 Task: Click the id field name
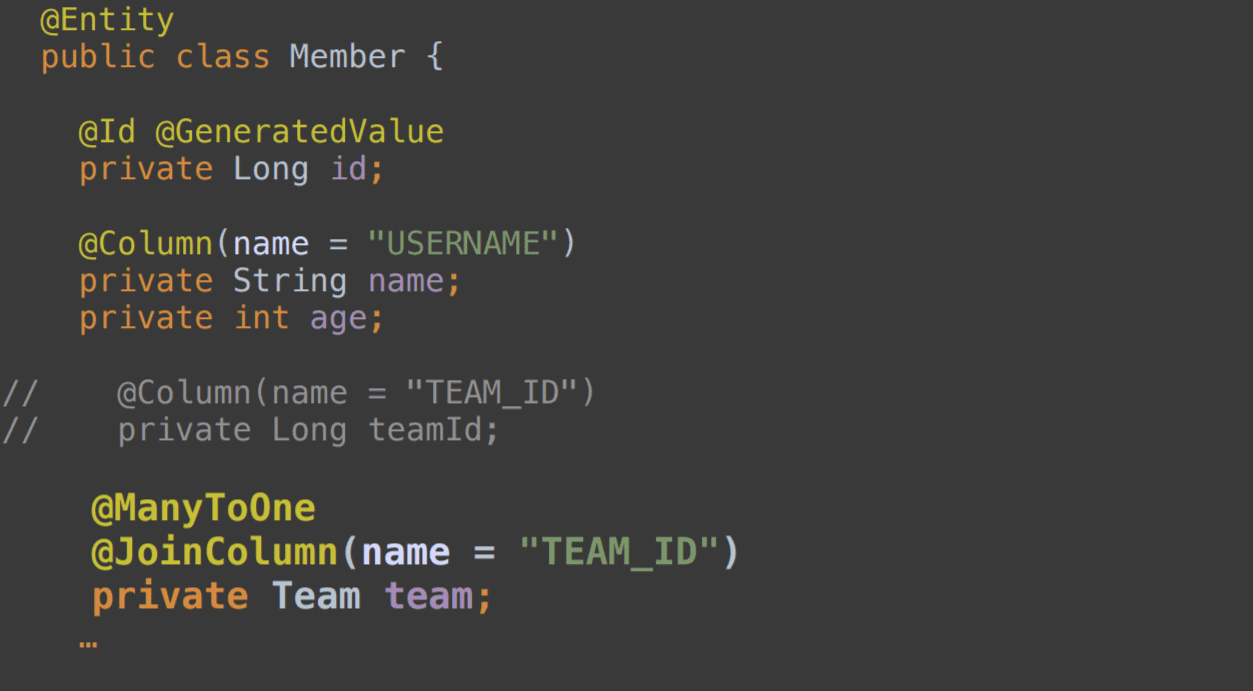tap(349, 169)
